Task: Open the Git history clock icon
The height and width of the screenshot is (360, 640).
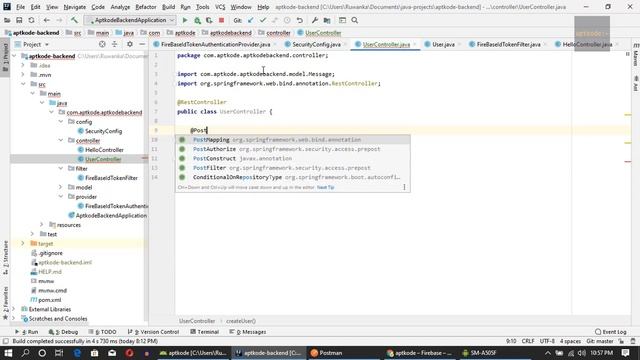Action: 287,20
